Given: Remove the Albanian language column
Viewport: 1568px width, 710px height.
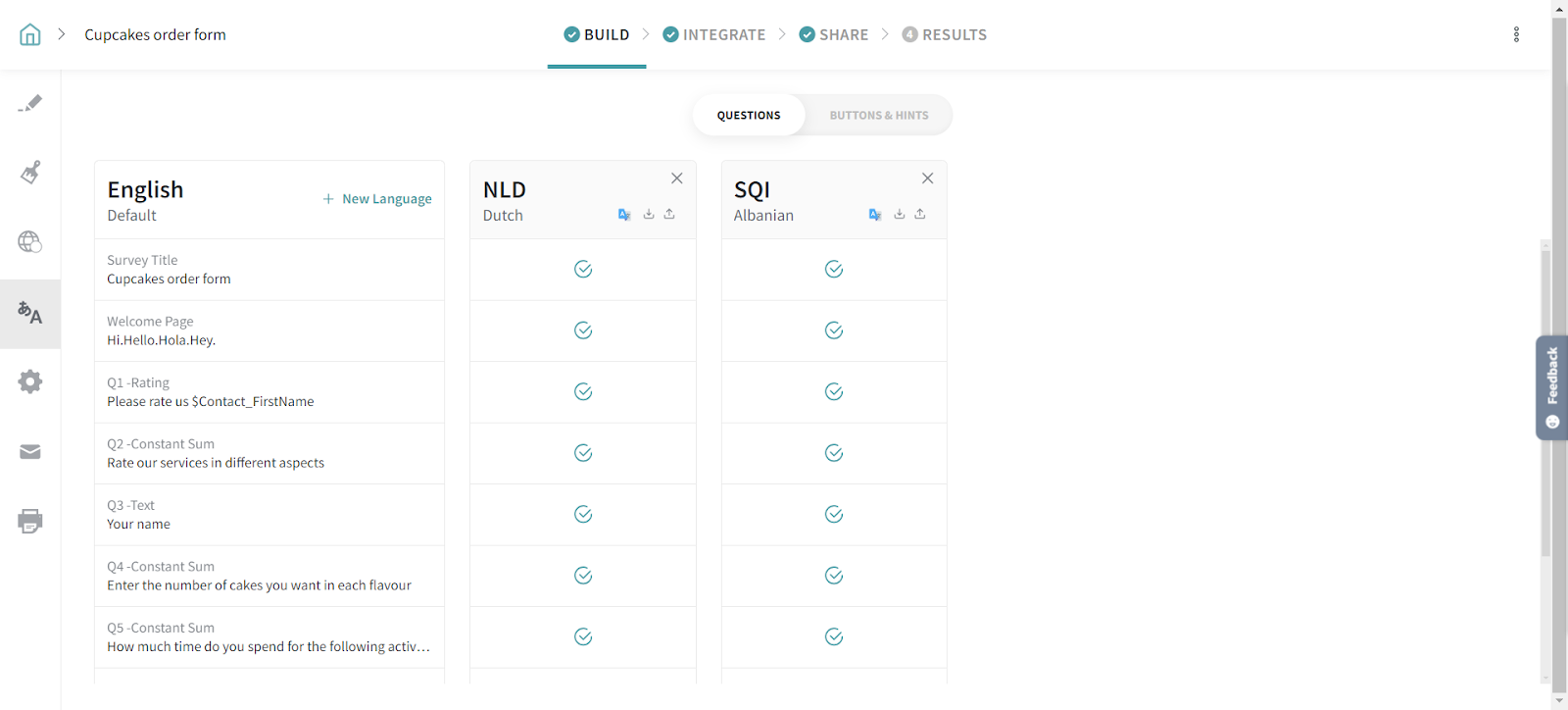Looking at the screenshot, I should tap(927, 178).
